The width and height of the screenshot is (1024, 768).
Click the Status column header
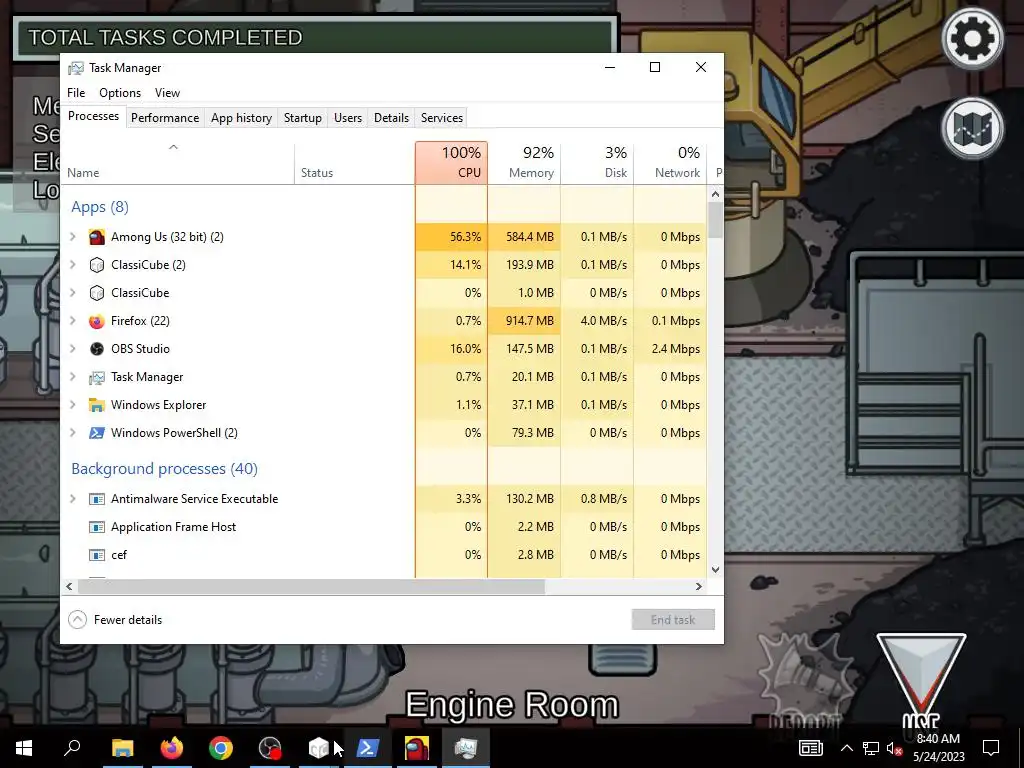(x=355, y=163)
